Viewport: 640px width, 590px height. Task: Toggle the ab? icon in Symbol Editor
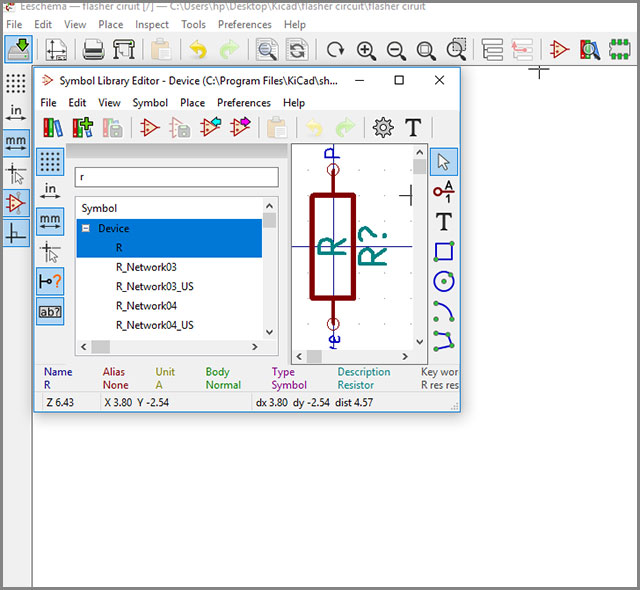tap(50, 311)
